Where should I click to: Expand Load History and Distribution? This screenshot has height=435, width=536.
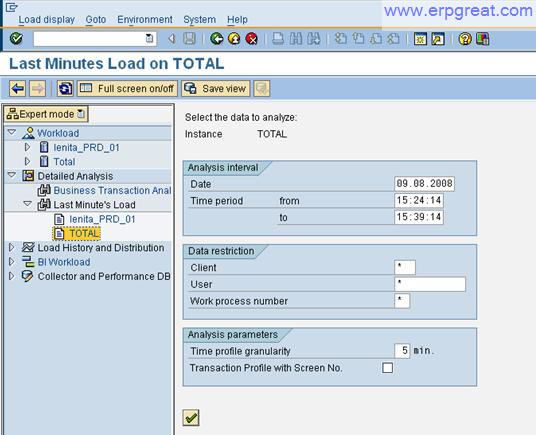click(x=11, y=247)
